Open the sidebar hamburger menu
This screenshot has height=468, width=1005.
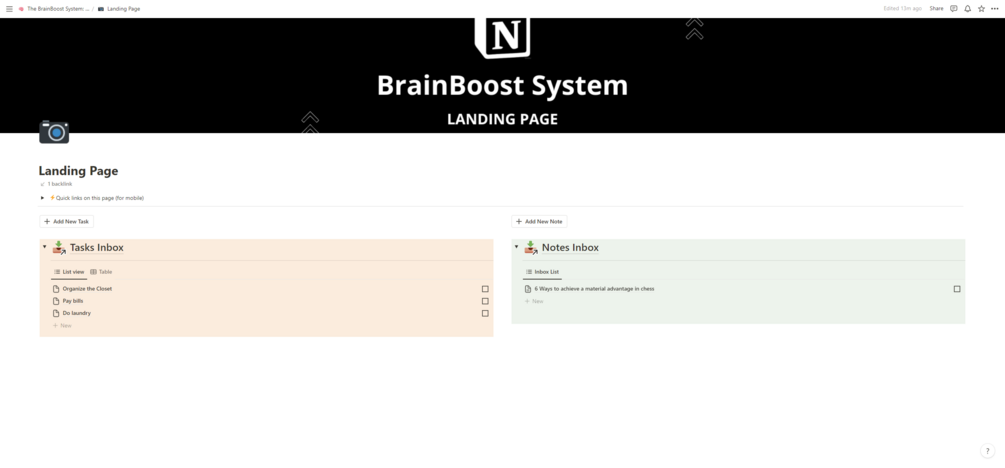9,9
